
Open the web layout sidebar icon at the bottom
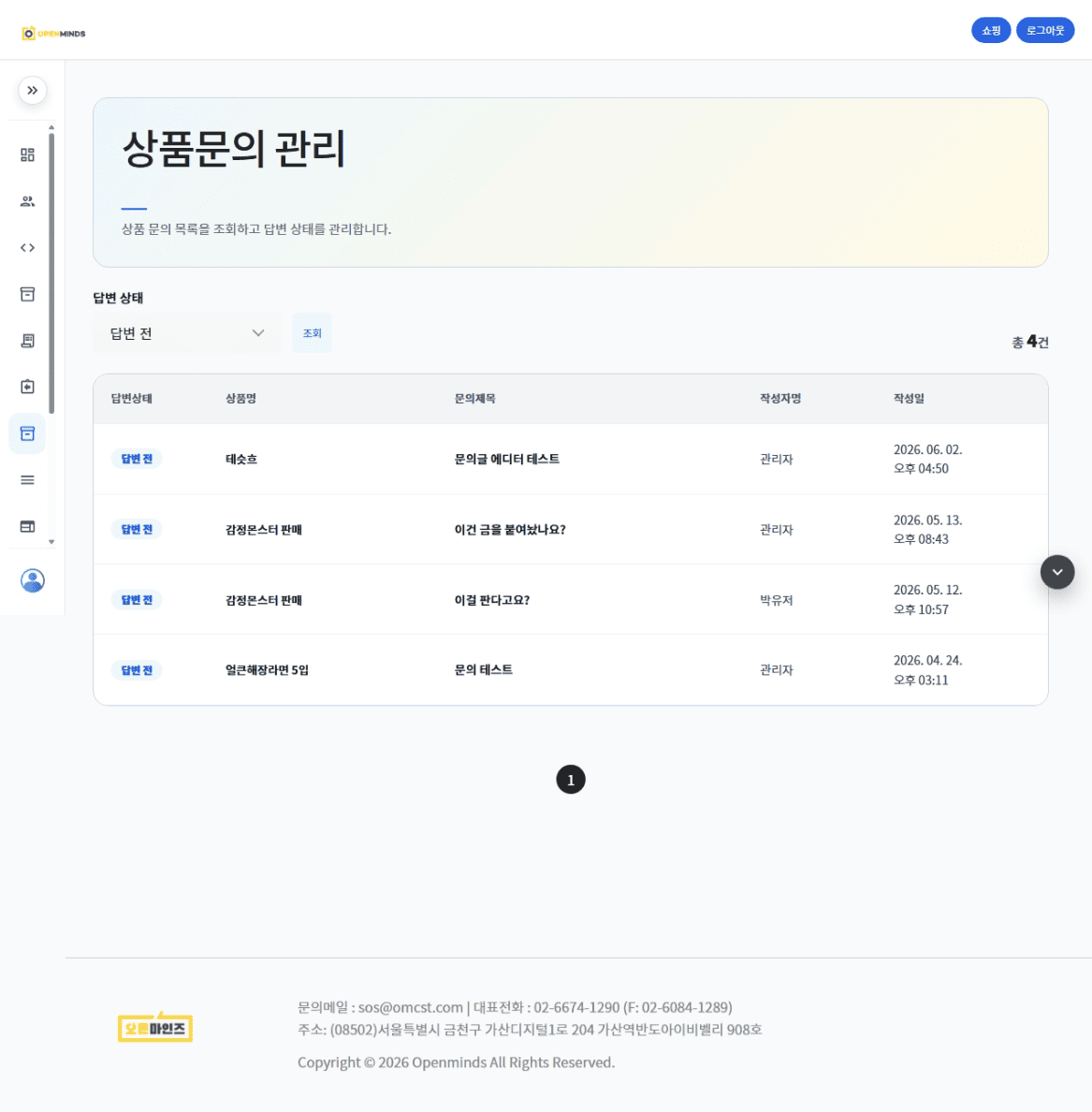click(28, 526)
